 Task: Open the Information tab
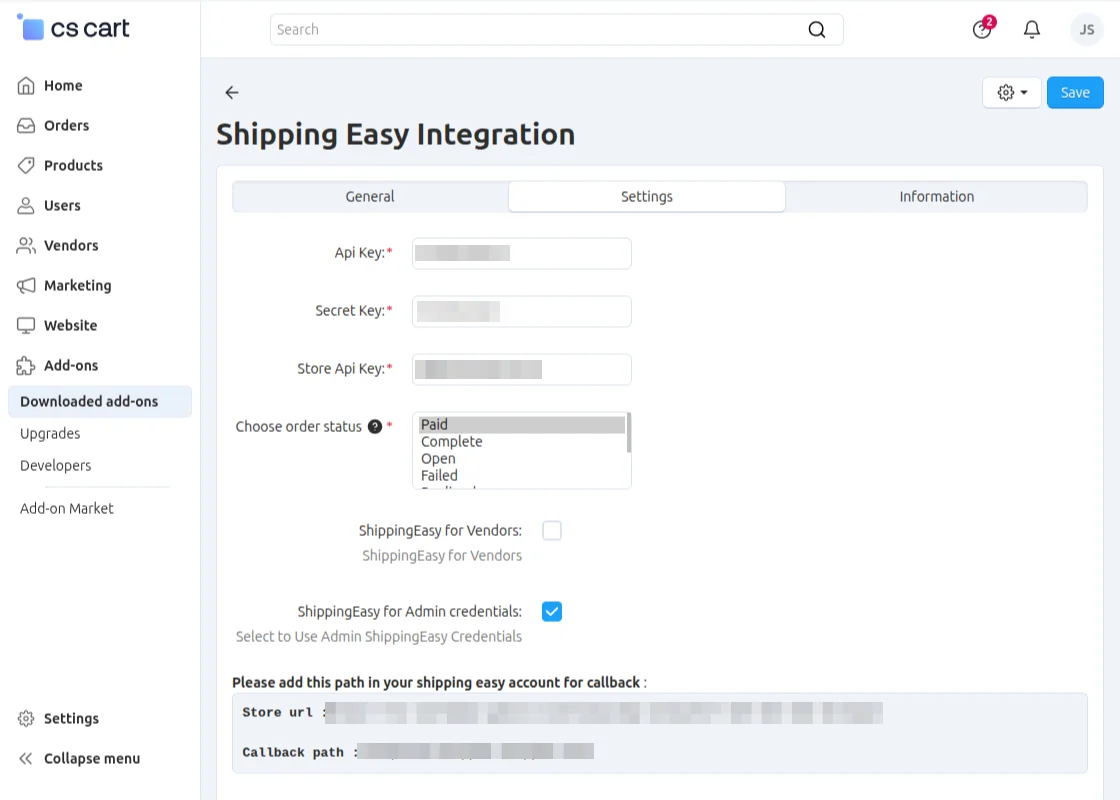click(936, 196)
